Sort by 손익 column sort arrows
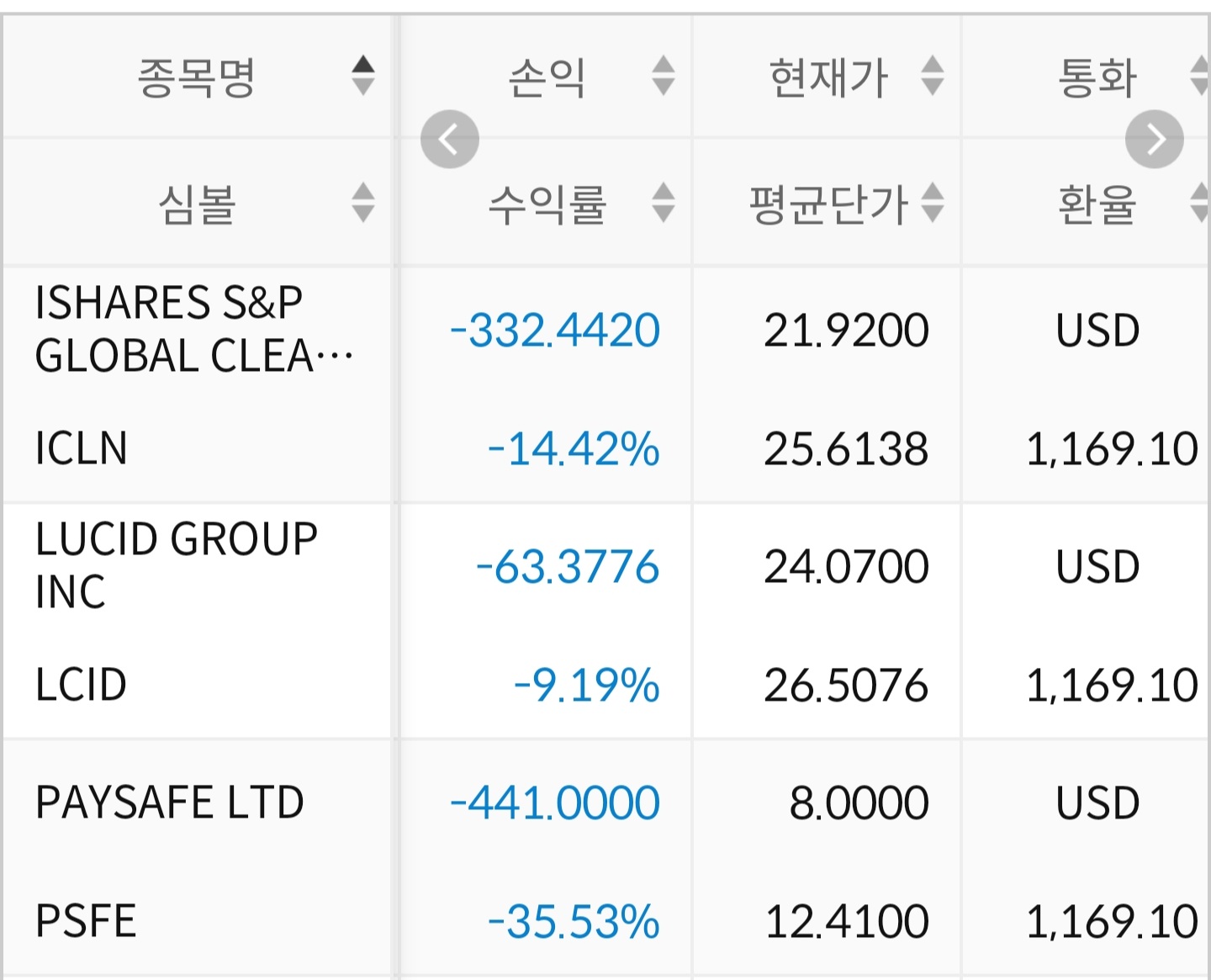1211x980 pixels. point(663,76)
